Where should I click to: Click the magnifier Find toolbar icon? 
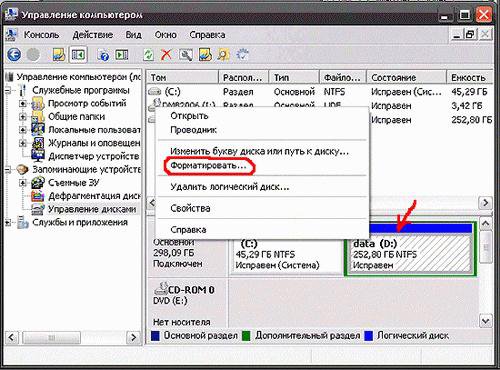(223, 55)
